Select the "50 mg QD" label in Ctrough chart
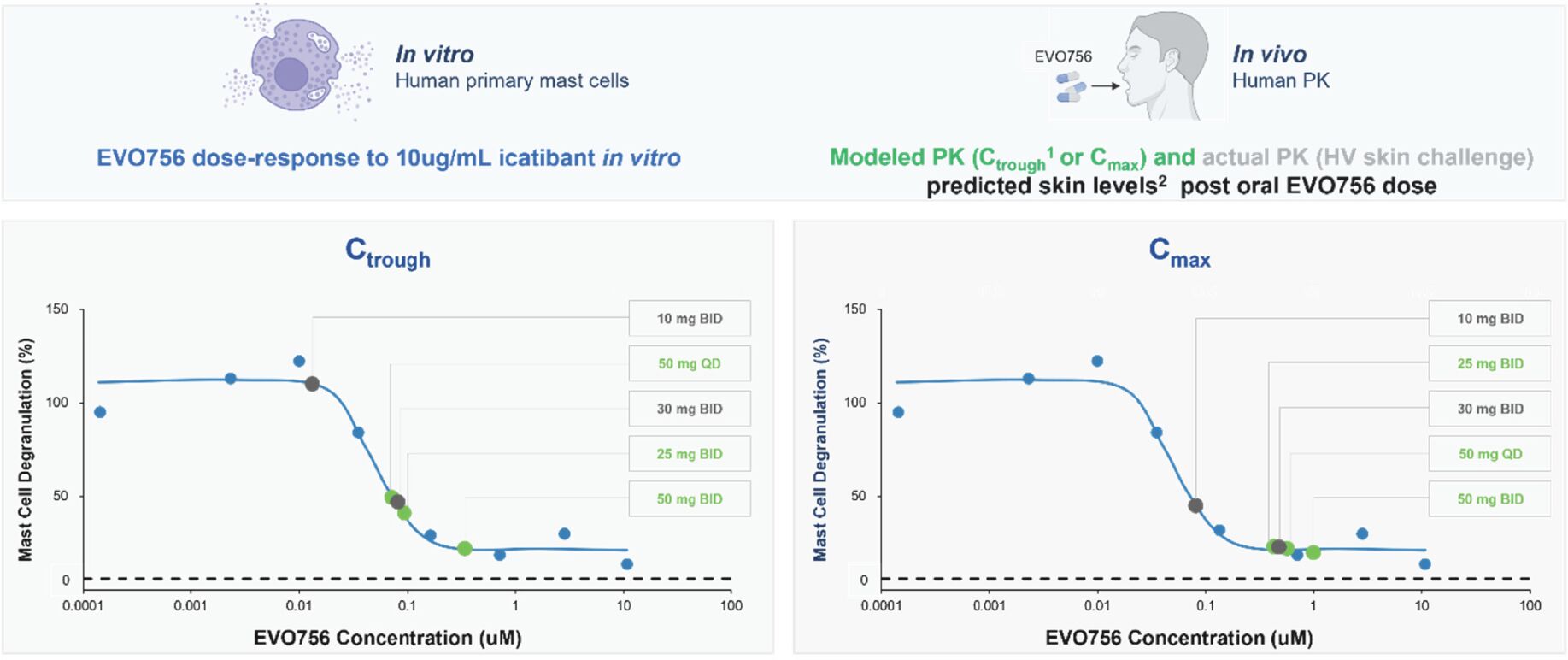Screen dimensions: 1568x660 point(690,364)
